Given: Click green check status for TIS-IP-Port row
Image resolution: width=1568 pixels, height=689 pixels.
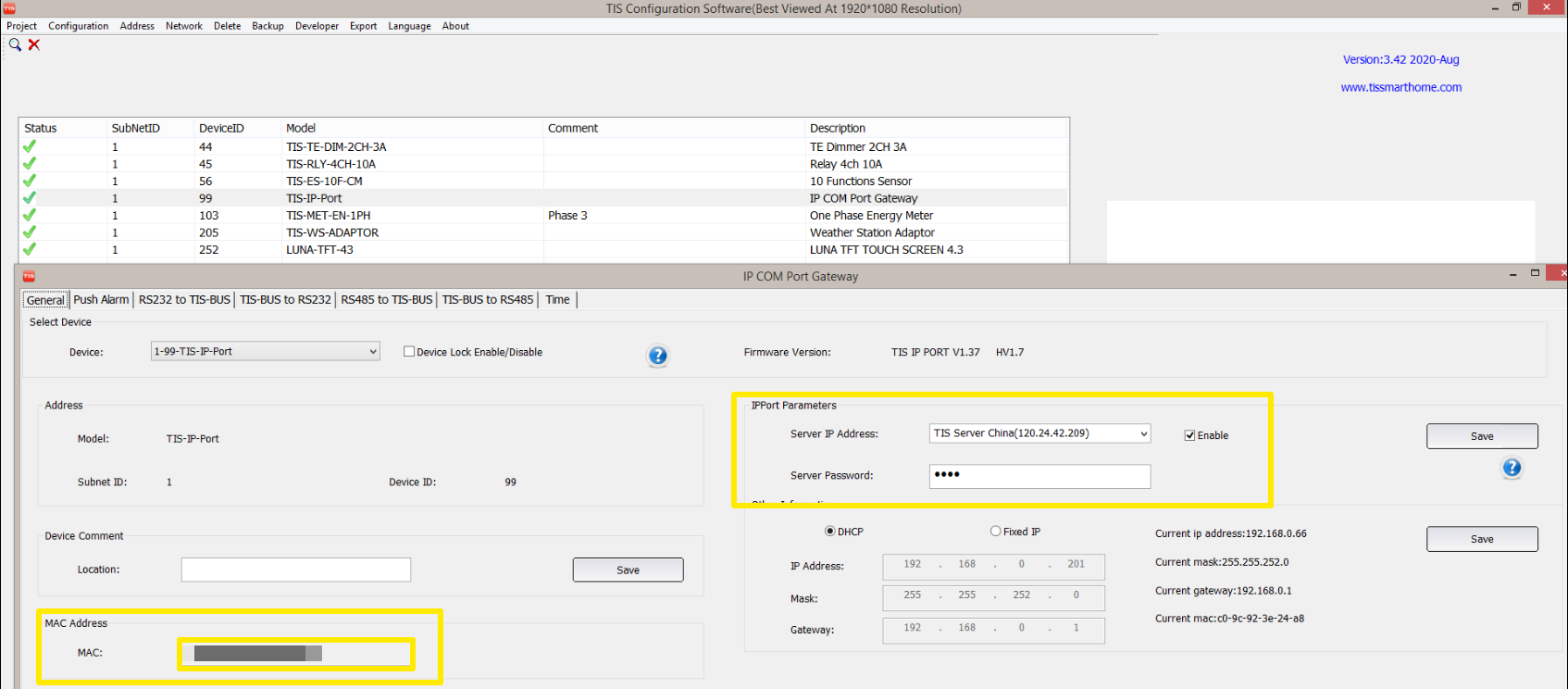Looking at the screenshot, I should point(30,198).
